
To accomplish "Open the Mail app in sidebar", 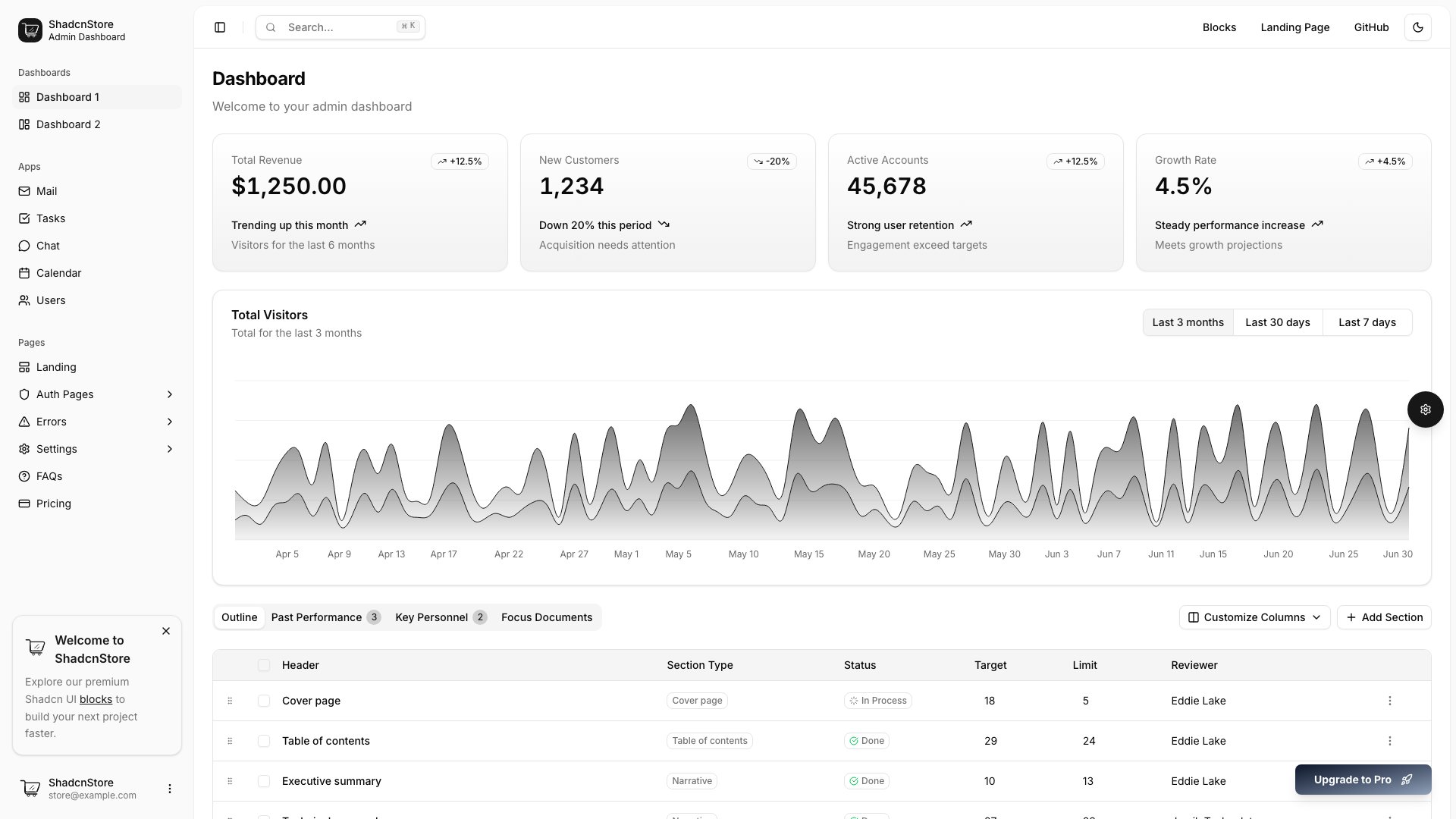I will [47, 191].
